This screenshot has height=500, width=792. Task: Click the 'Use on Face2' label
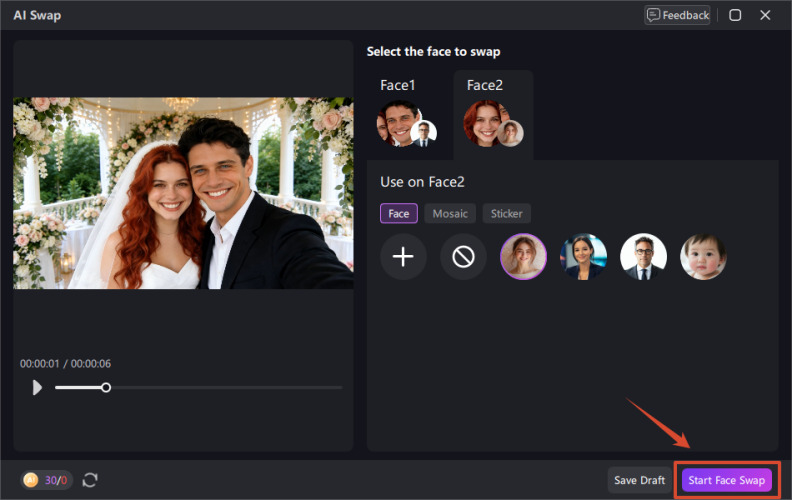click(422, 182)
